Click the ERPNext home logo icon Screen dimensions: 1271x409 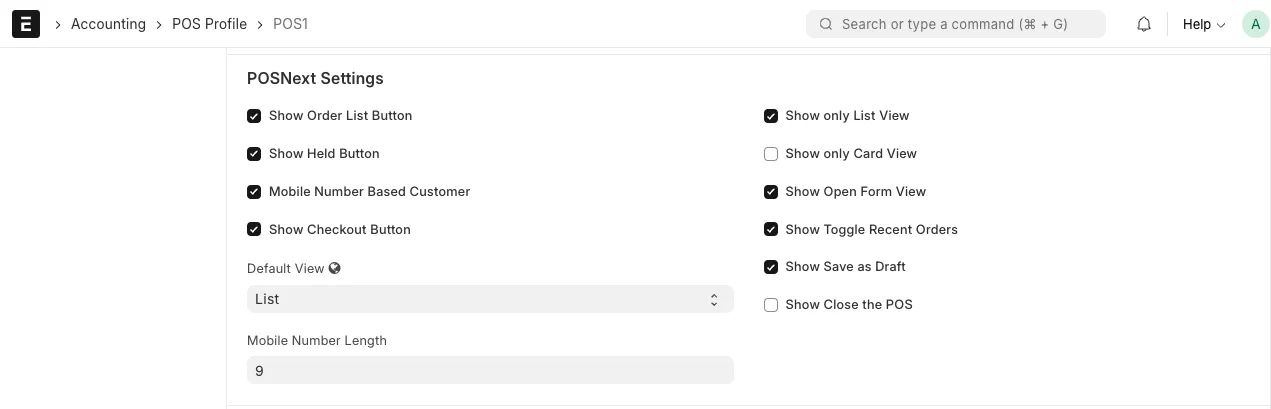(26, 24)
